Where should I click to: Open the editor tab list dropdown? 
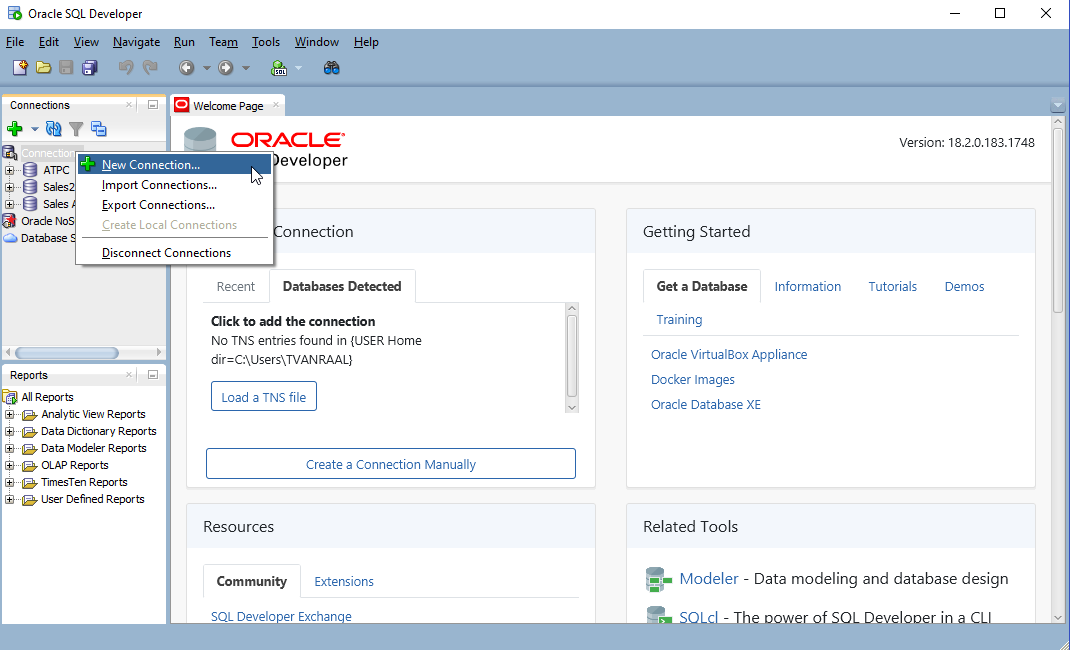(1058, 106)
